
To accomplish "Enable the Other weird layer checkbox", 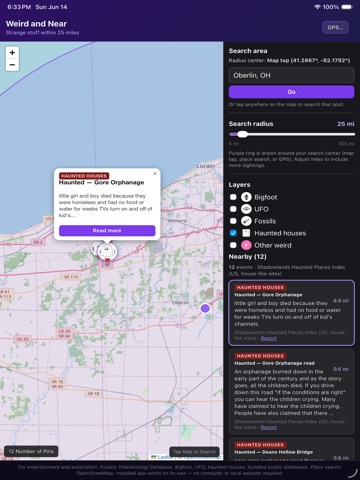I will pyautogui.click(x=233, y=245).
